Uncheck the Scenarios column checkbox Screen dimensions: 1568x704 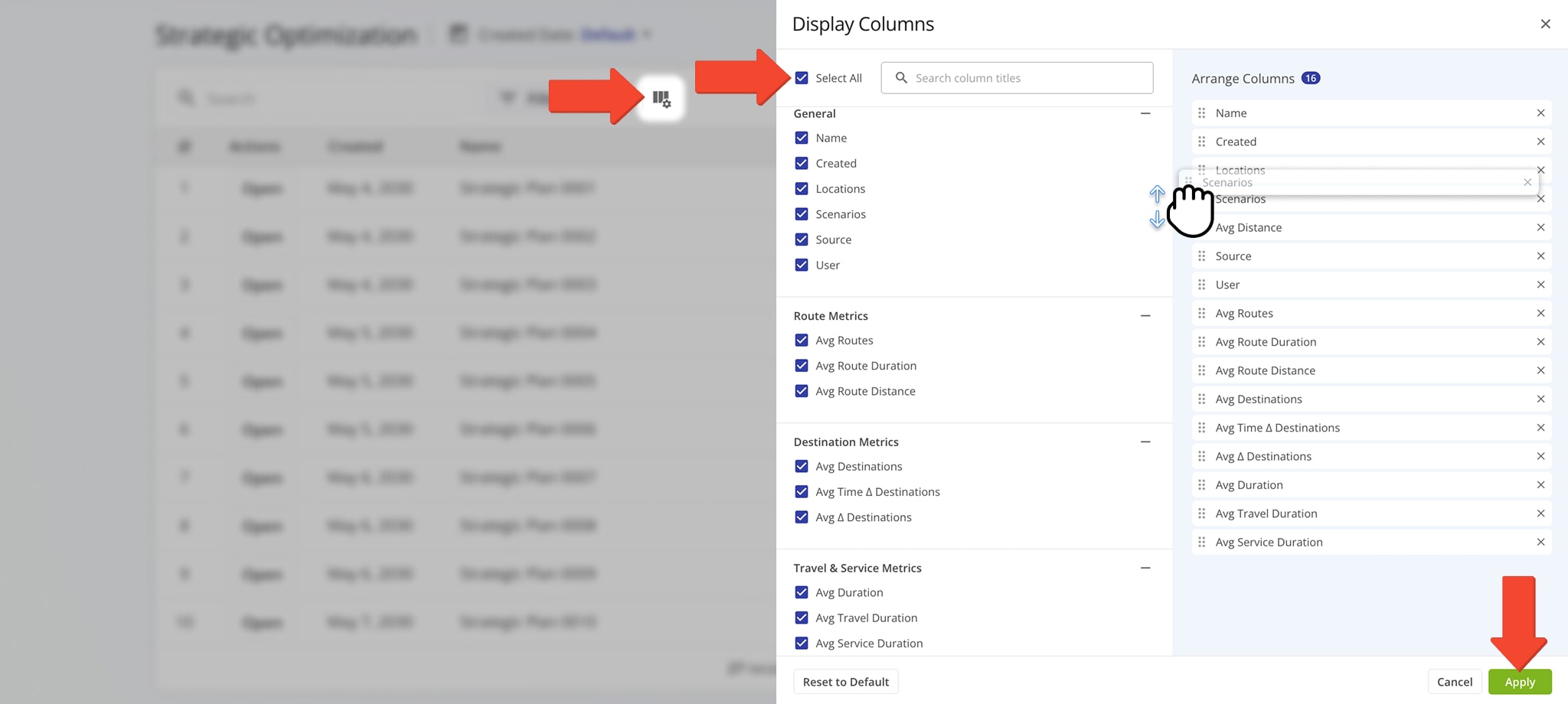[802, 214]
